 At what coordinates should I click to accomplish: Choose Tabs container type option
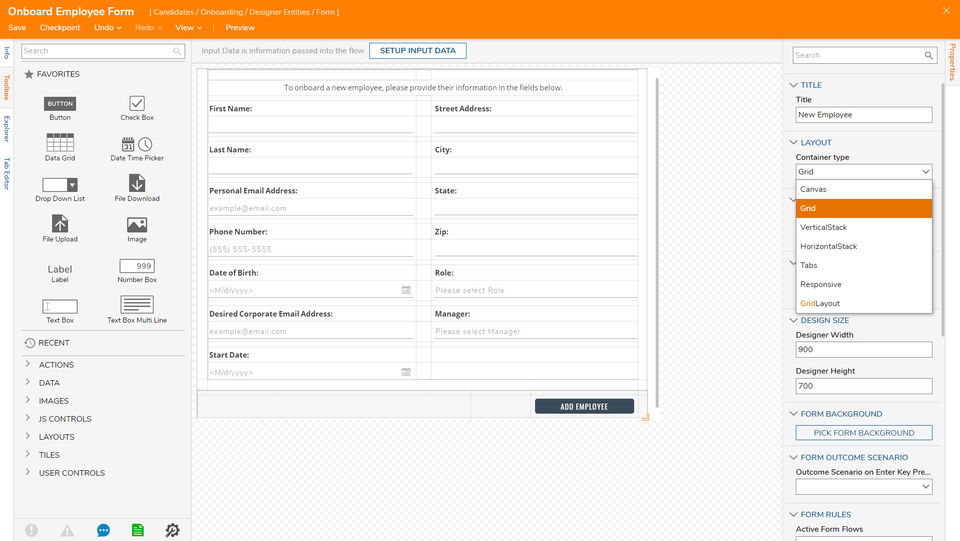pos(864,265)
